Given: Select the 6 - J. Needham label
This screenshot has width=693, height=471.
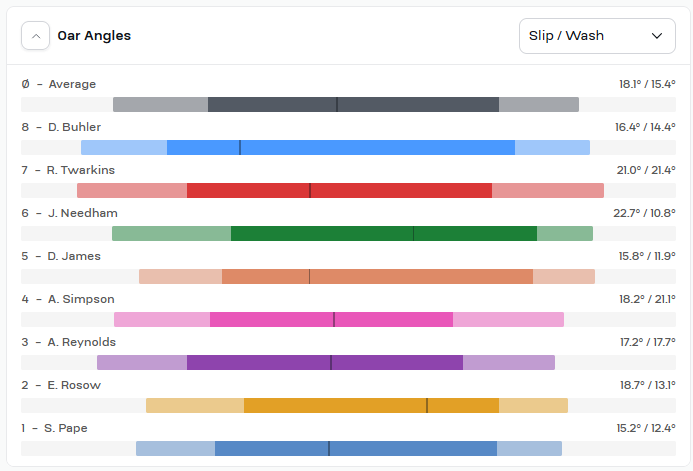Looking at the screenshot, I should pyautogui.click(x=69, y=213).
